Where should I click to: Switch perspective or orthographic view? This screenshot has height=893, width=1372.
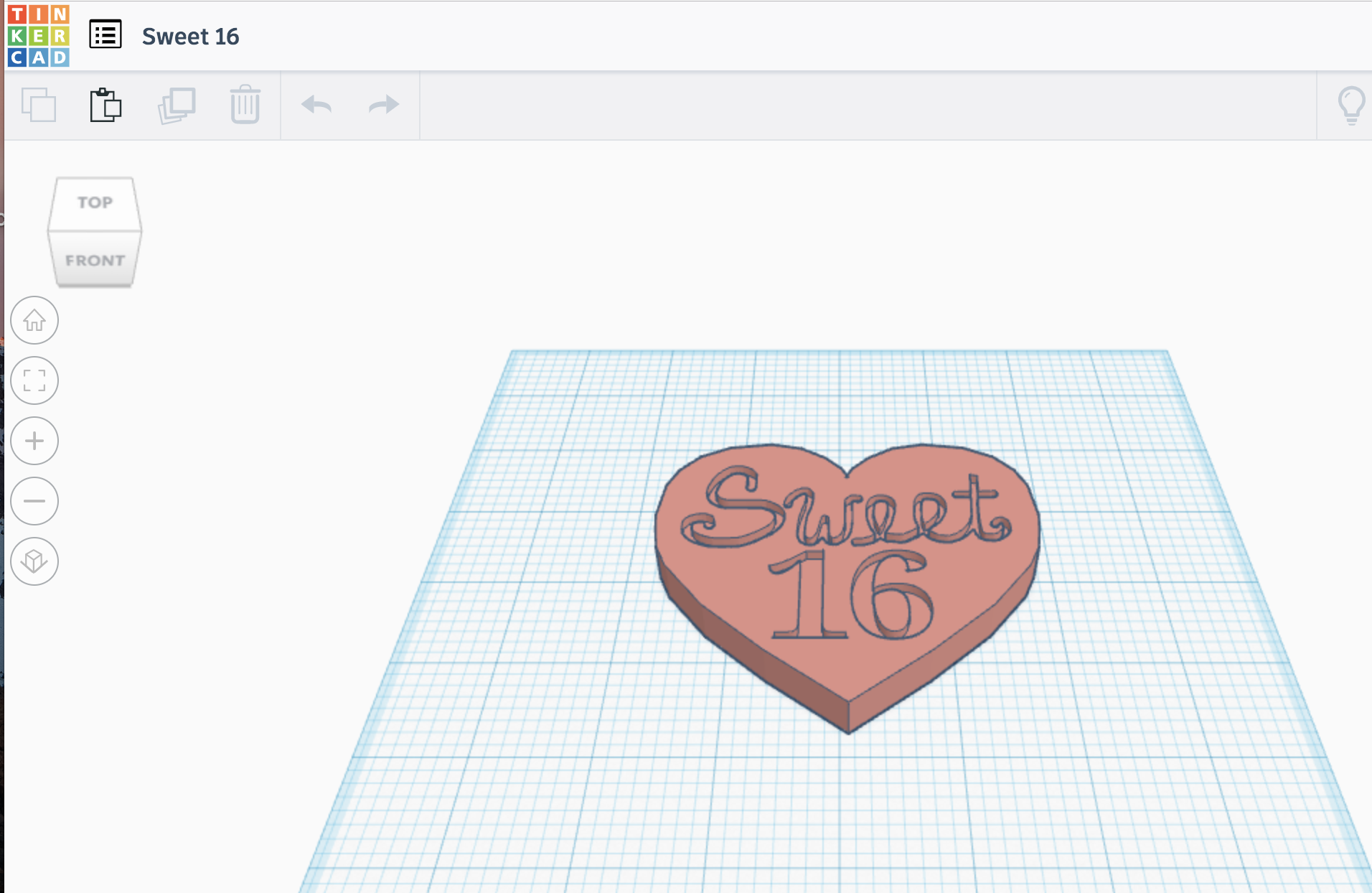tap(34, 561)
